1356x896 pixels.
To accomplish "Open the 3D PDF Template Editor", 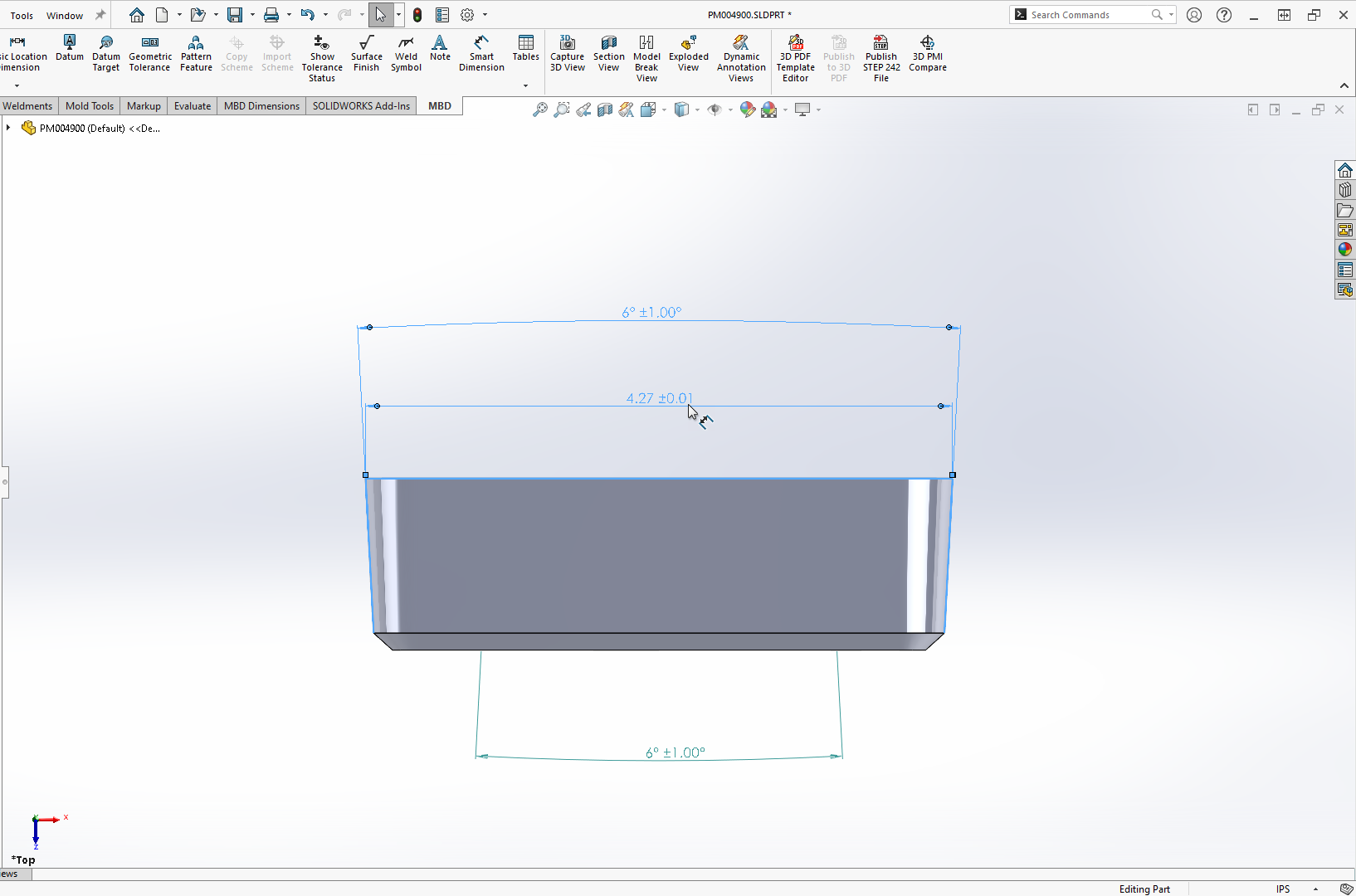I will 795,56.
